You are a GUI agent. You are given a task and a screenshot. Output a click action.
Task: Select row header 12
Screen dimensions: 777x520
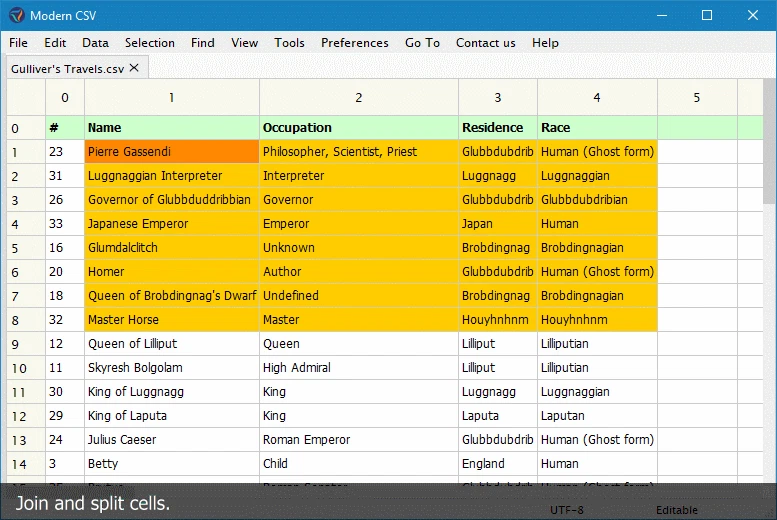coord(26,416)
